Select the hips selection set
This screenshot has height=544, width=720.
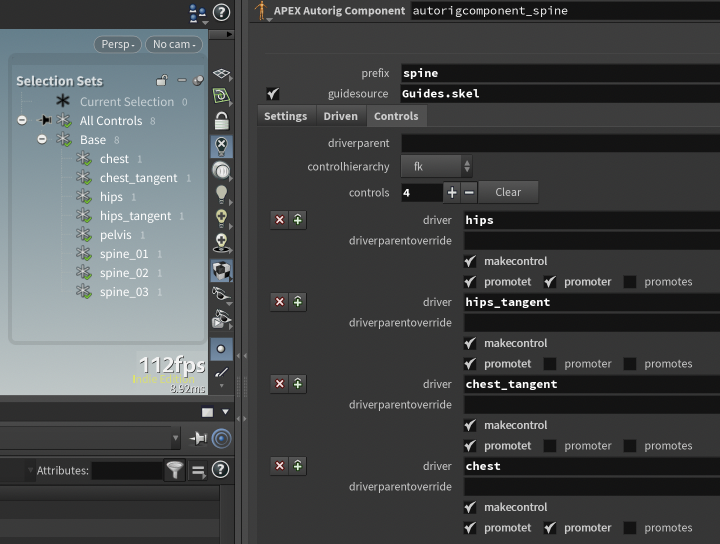111,196
